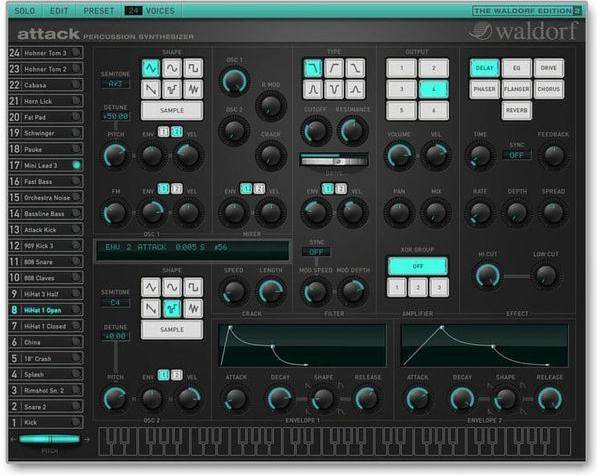Select the FLANGER effect button
The width and height of the screenshot is (597, 475).
click(517, 89)
